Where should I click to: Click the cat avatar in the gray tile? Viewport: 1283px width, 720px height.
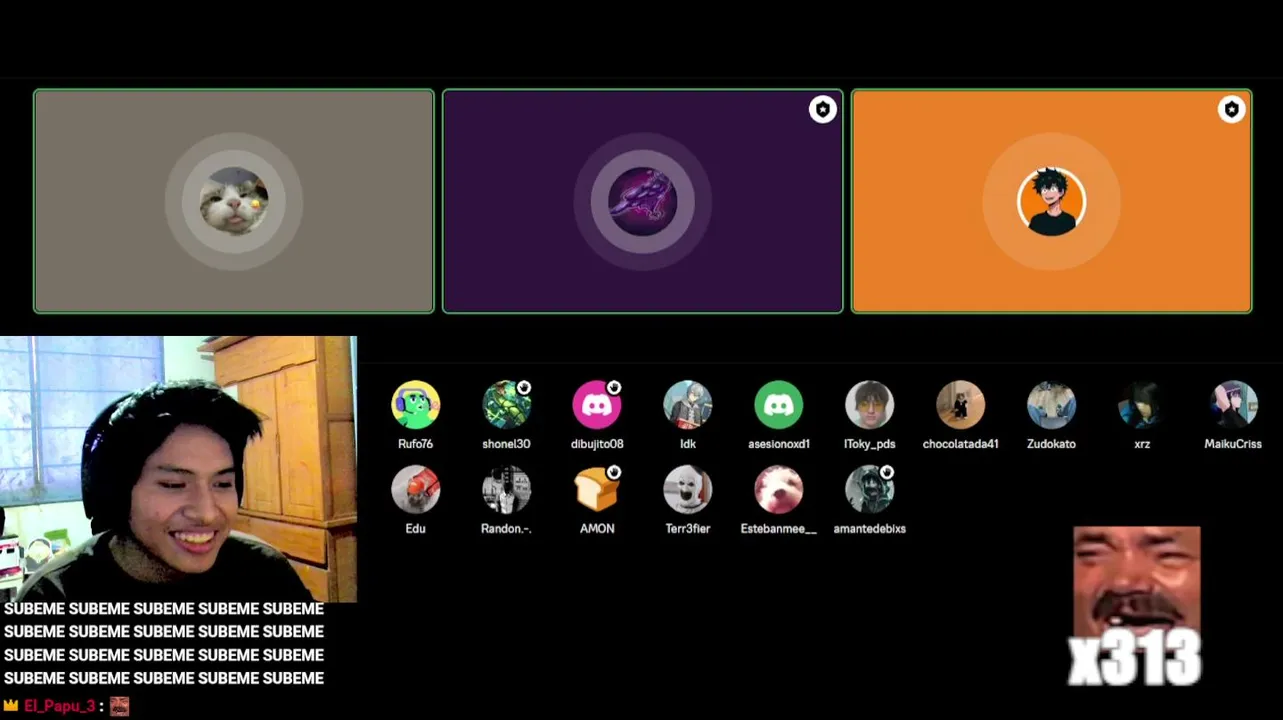234,201
